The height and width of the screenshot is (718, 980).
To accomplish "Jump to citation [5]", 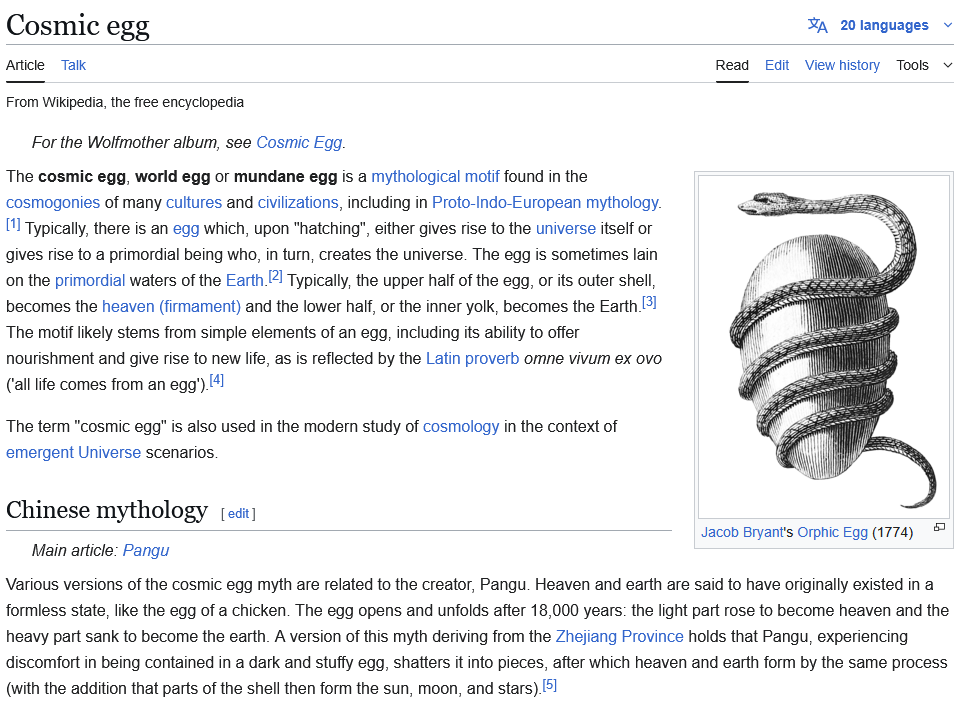I will [549, 684].
